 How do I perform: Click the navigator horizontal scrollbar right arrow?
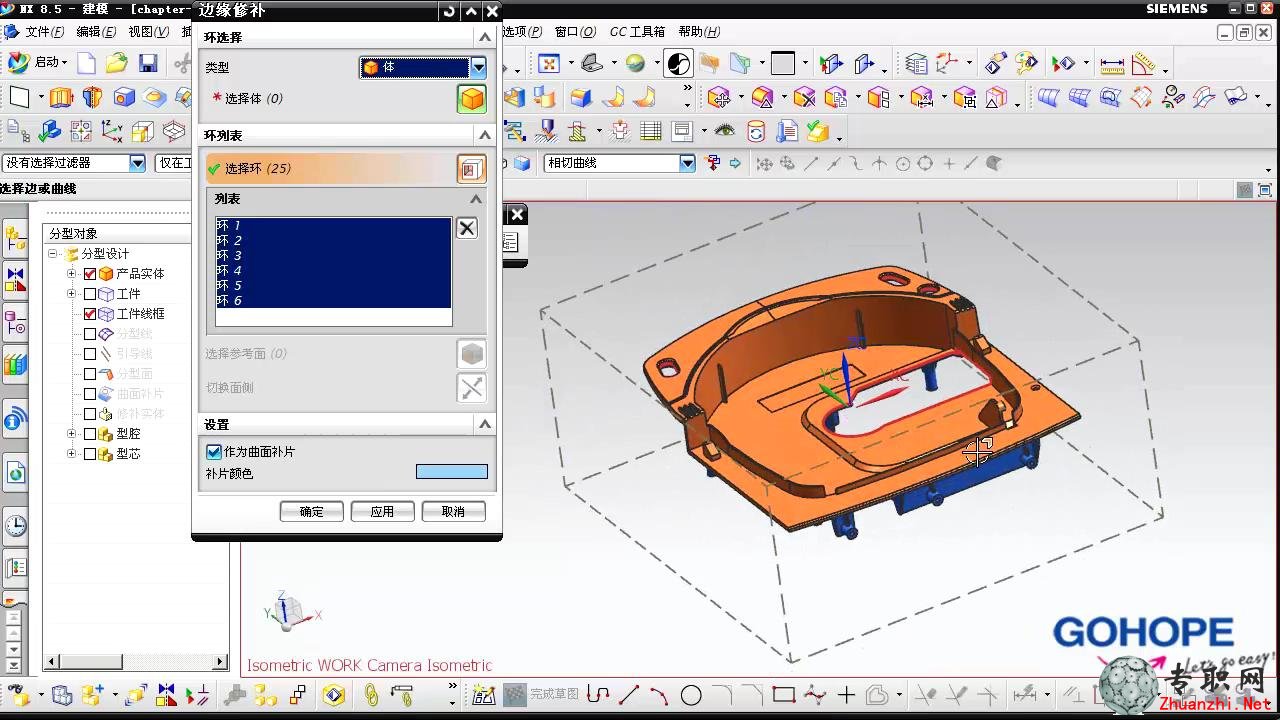(221, 661)
